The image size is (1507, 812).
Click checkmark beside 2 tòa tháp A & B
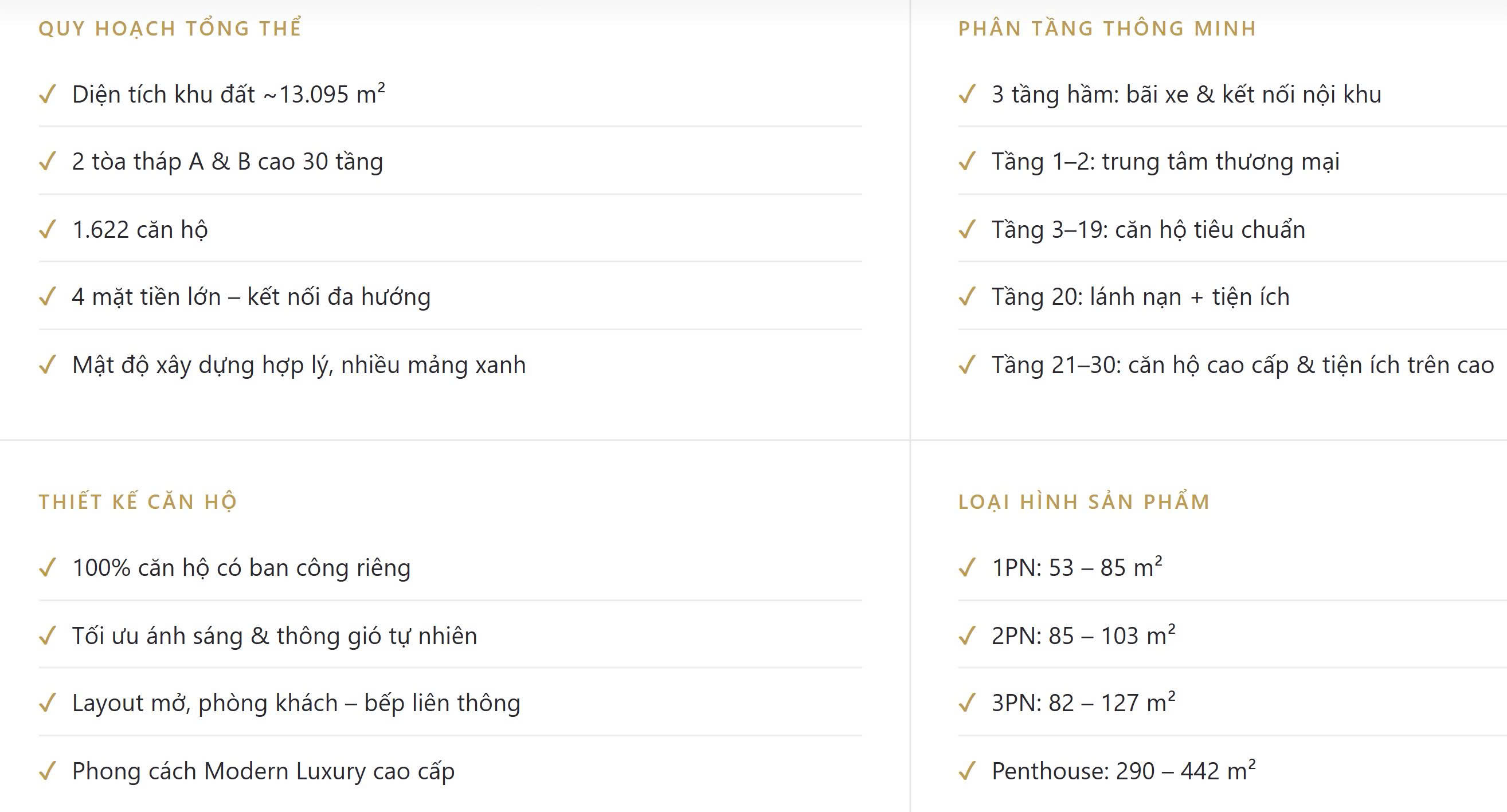coord(48,162)
